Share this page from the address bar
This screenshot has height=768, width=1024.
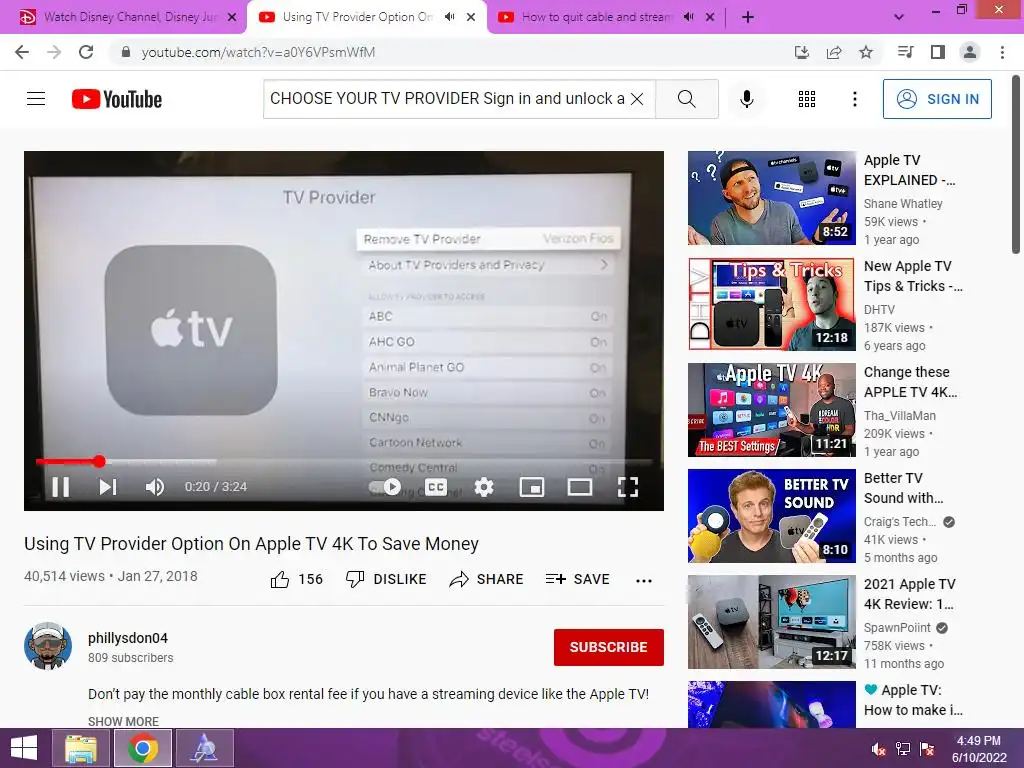834,52
